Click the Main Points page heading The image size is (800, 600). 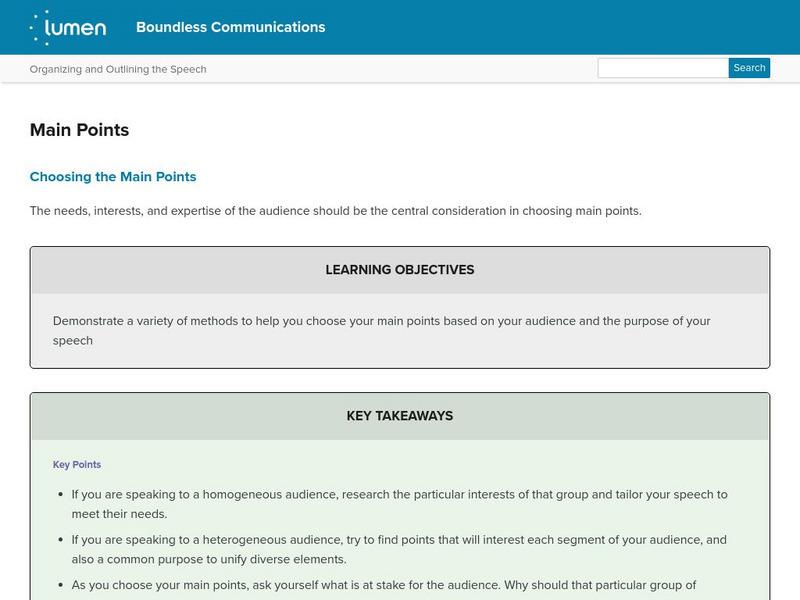click(x=79, y=130)
